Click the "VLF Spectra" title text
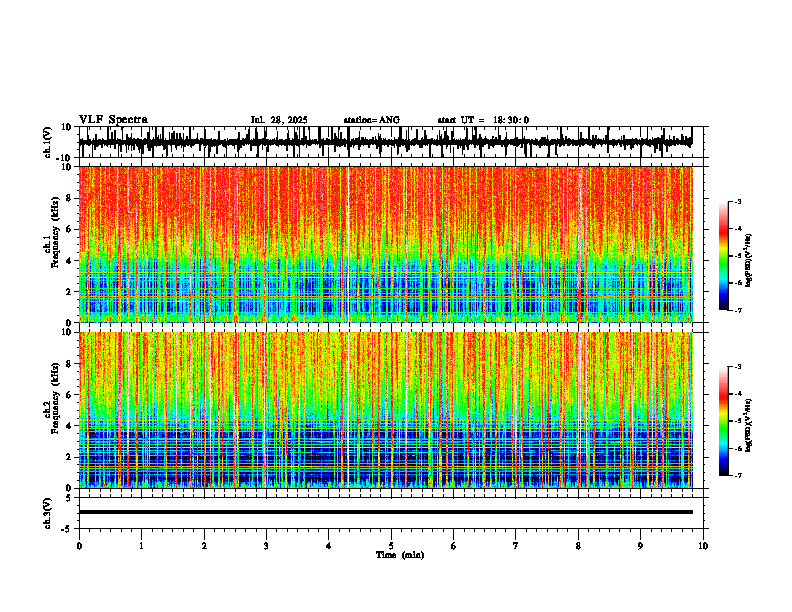The width and height of the screenshot is (792, 612). [x=113, y=120]
